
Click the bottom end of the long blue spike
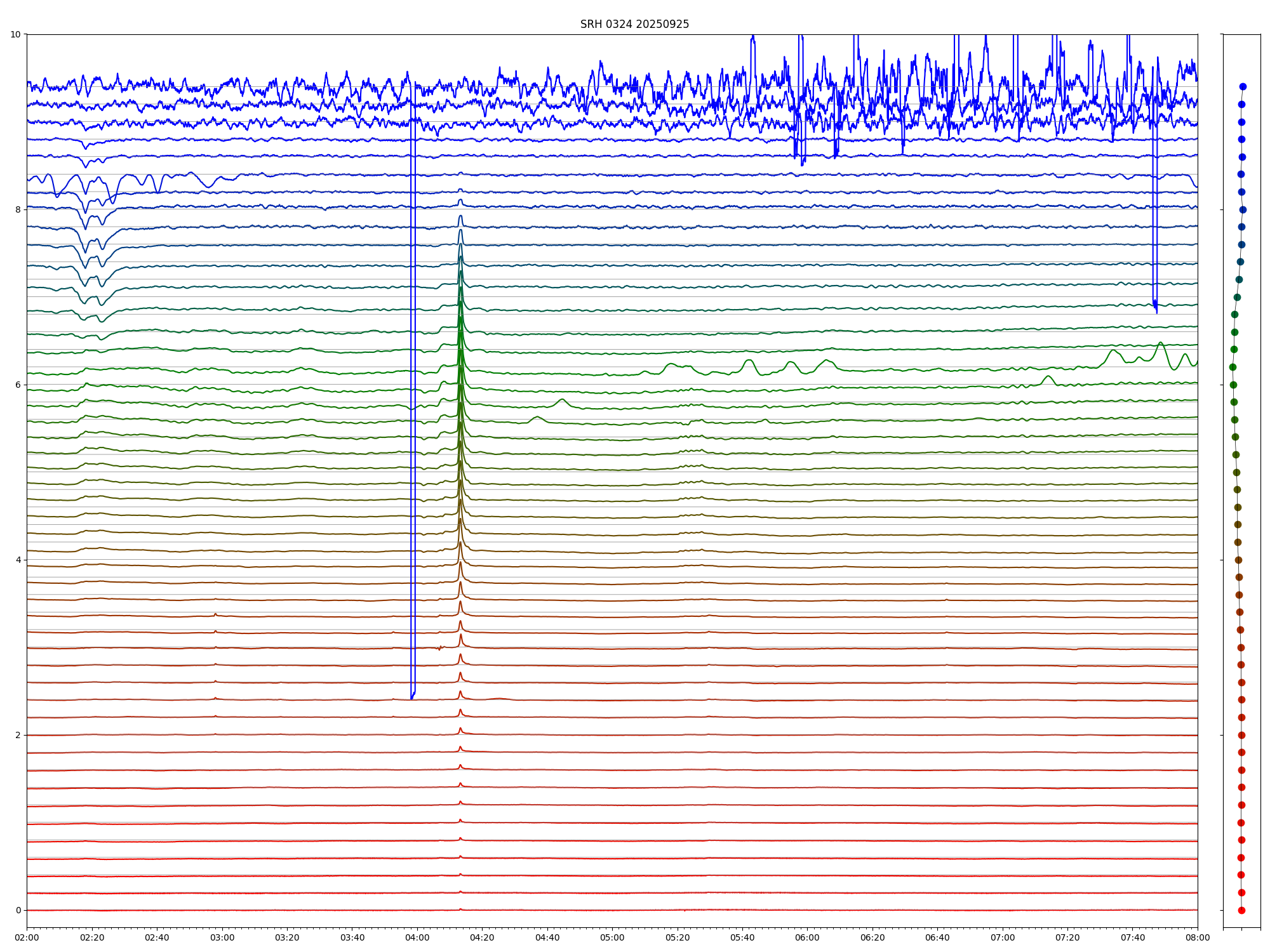click(412, 697)
